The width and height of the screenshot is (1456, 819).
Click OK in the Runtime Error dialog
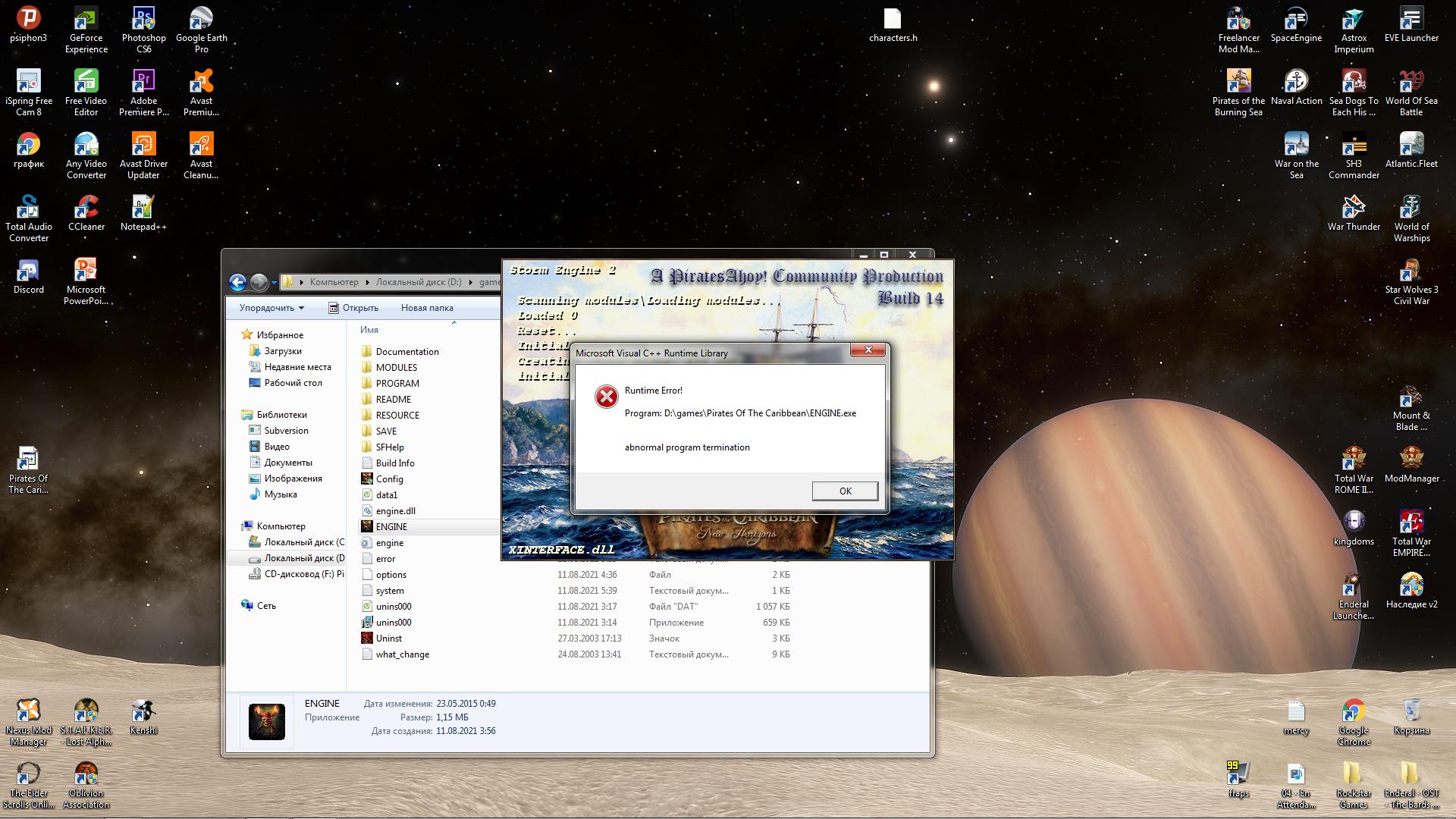point(845,491)
